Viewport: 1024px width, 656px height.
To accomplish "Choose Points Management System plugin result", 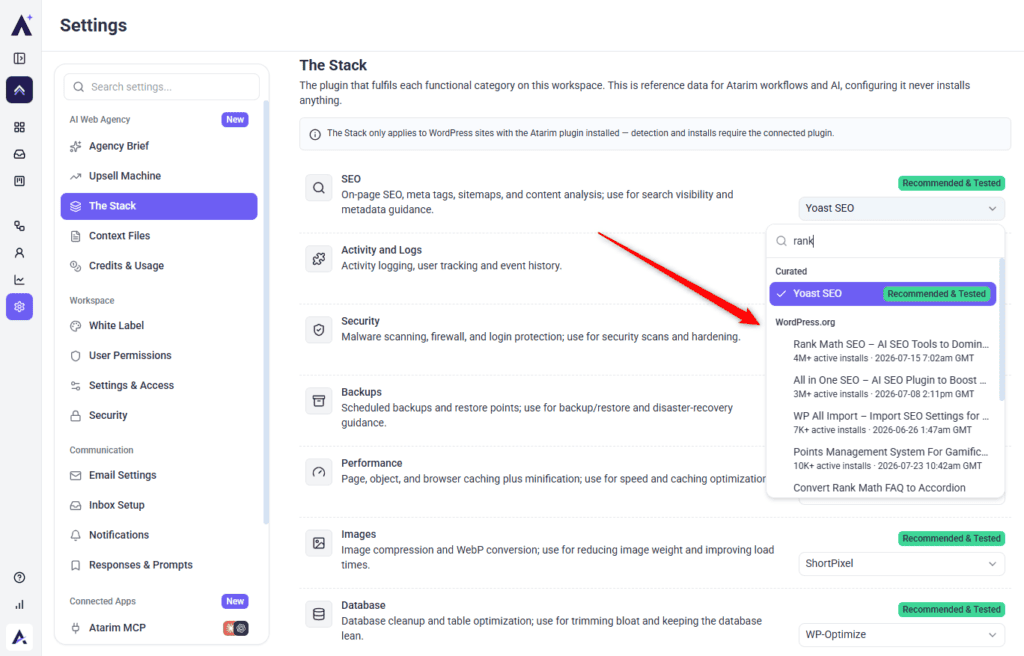I will point(882,458).
